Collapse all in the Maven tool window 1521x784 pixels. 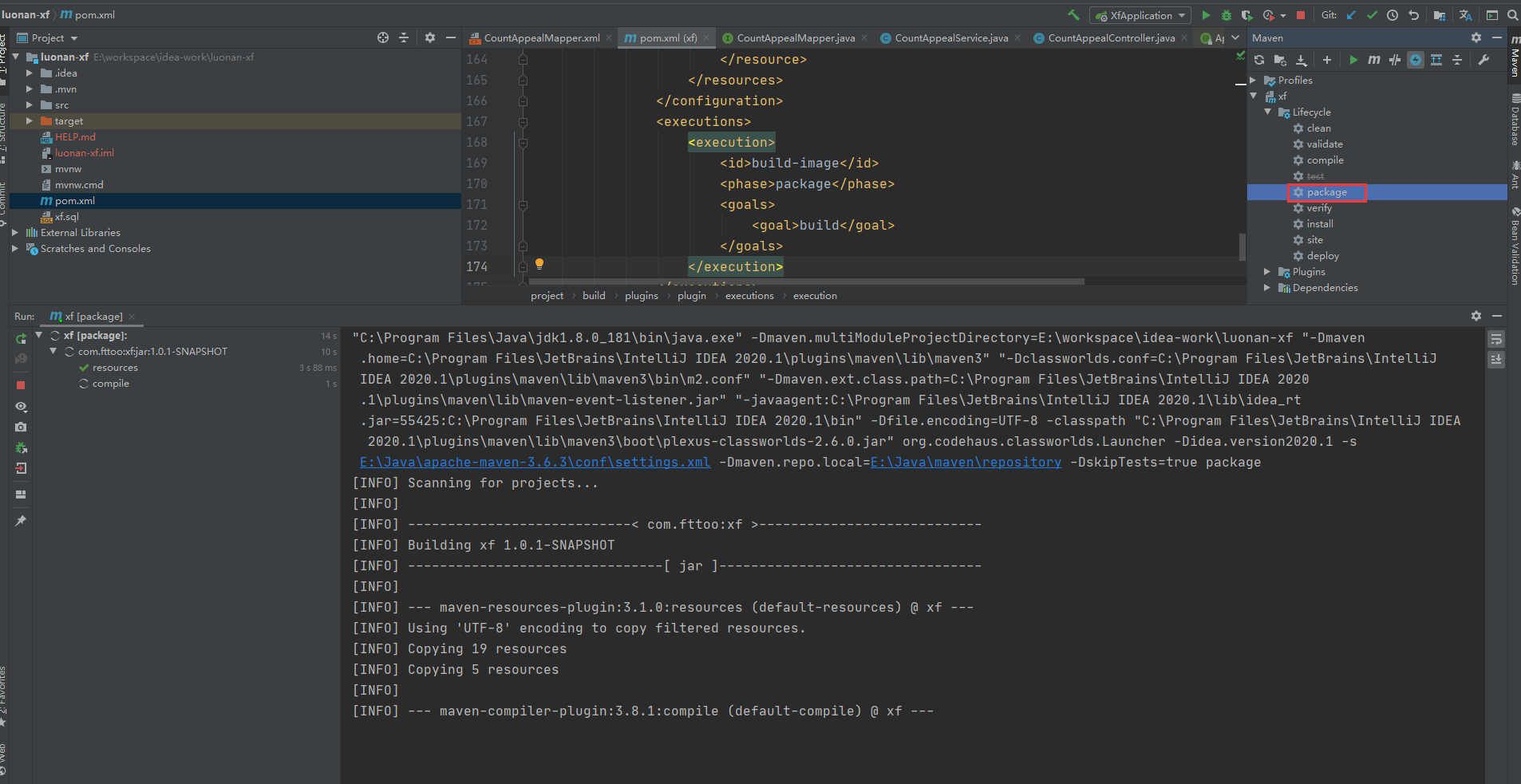[1457, 60]
